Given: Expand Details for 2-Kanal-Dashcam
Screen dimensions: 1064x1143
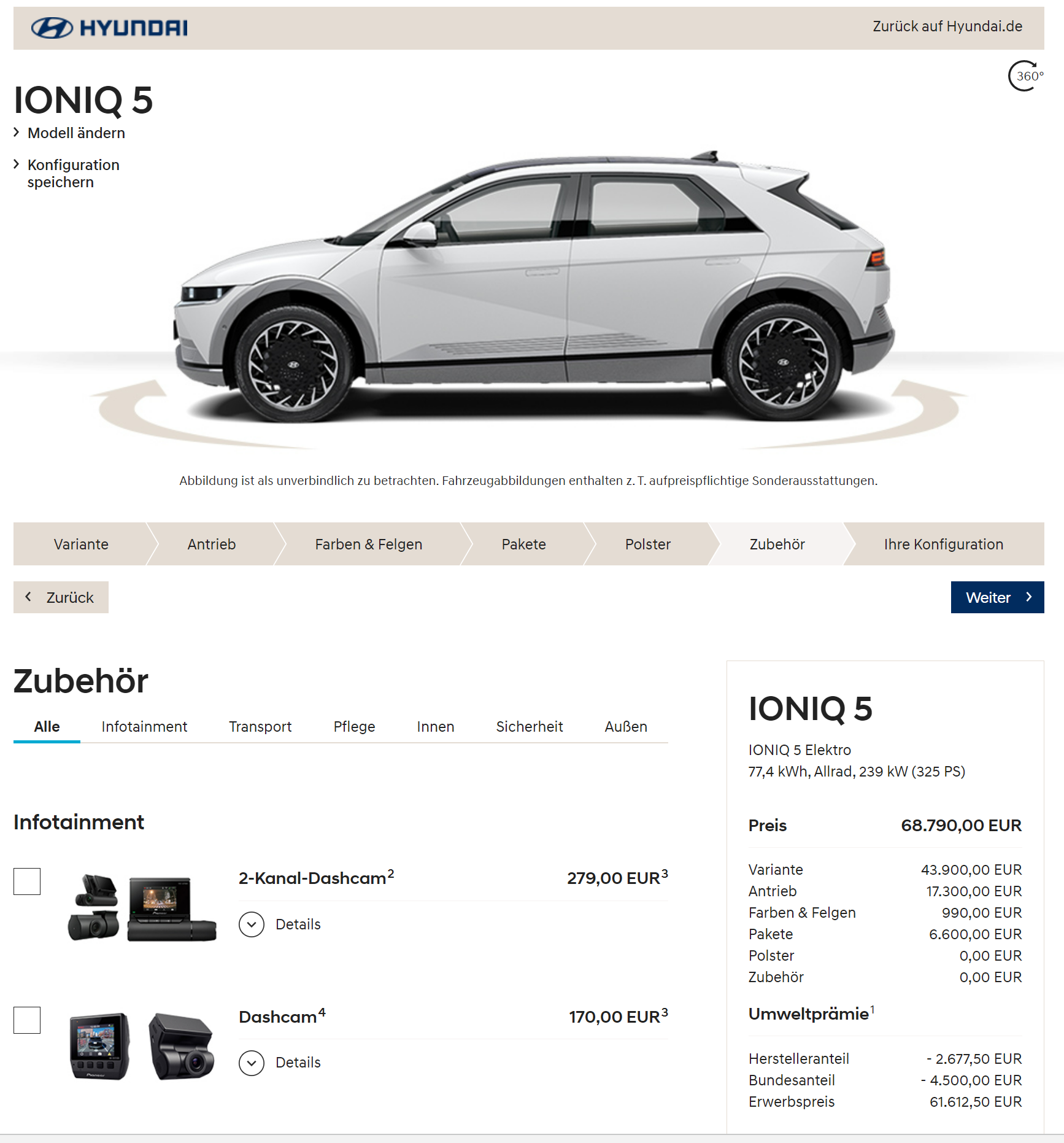Looking at the screenshot, I should click(280, 924).
